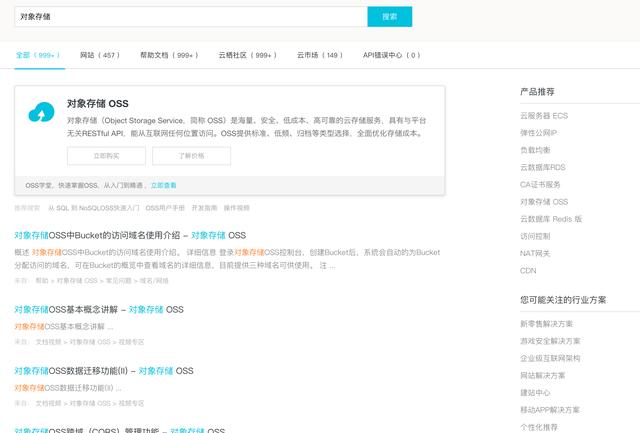
Task: Open 云服务器 ECS in product recommendations
Action: [544, 116]
